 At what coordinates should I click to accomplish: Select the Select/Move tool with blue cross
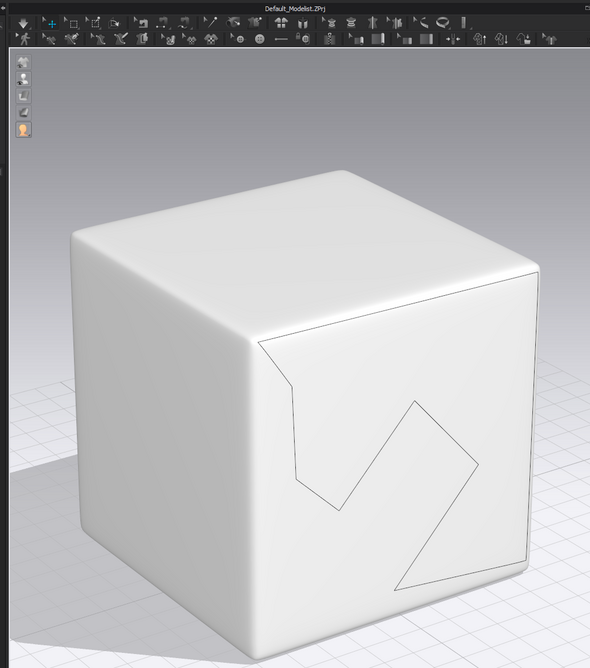point(51,23)
